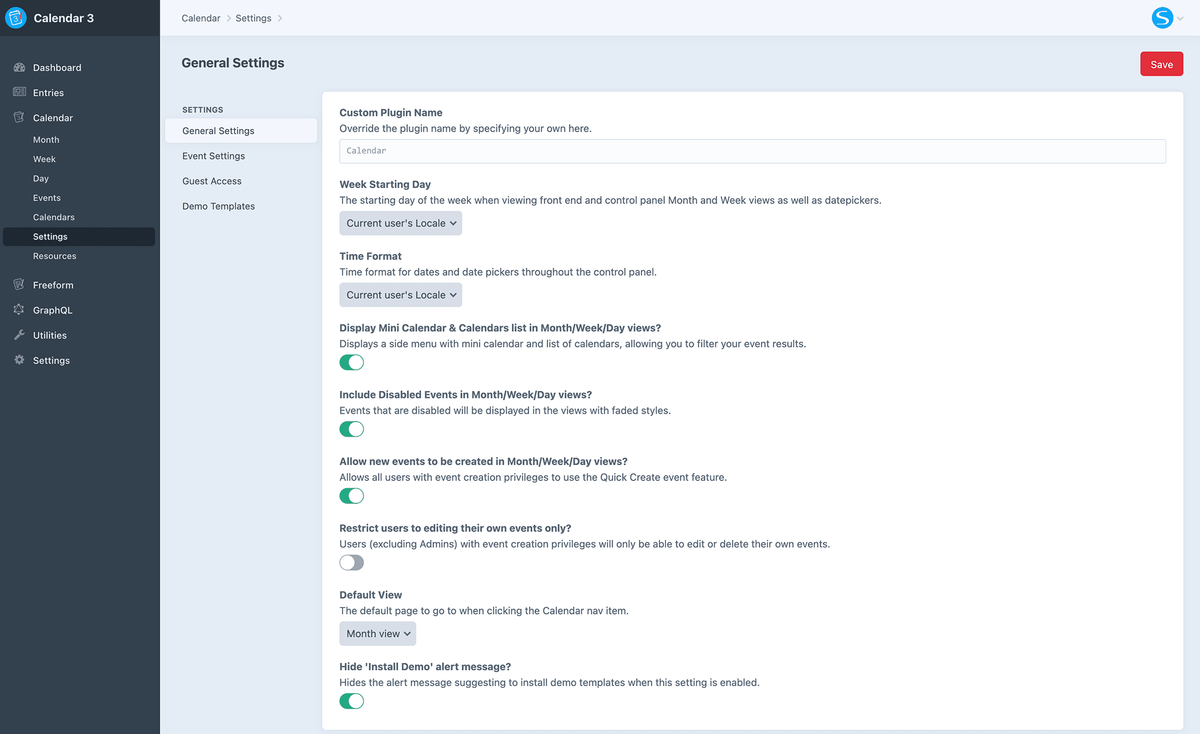
Task: Click the red Save button
Action: point(1162,64)
